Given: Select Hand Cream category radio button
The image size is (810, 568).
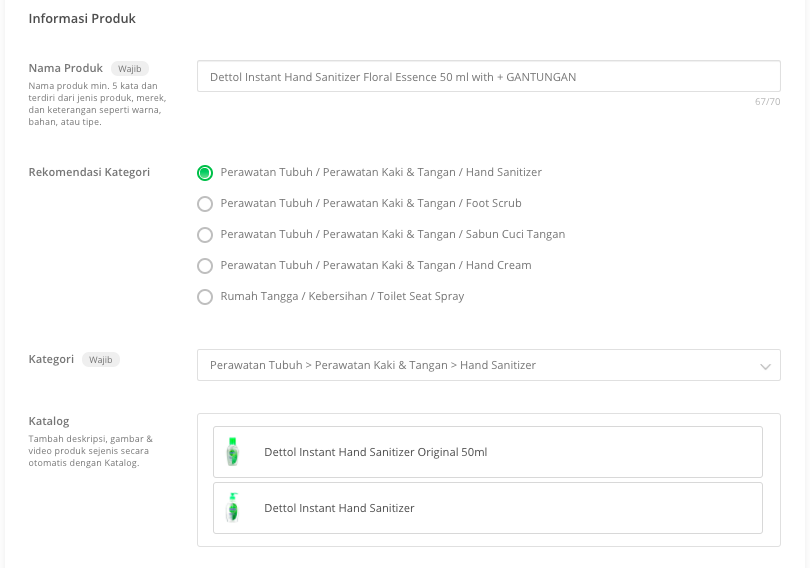Looking at the screenshot, I should tap(205, 266).
